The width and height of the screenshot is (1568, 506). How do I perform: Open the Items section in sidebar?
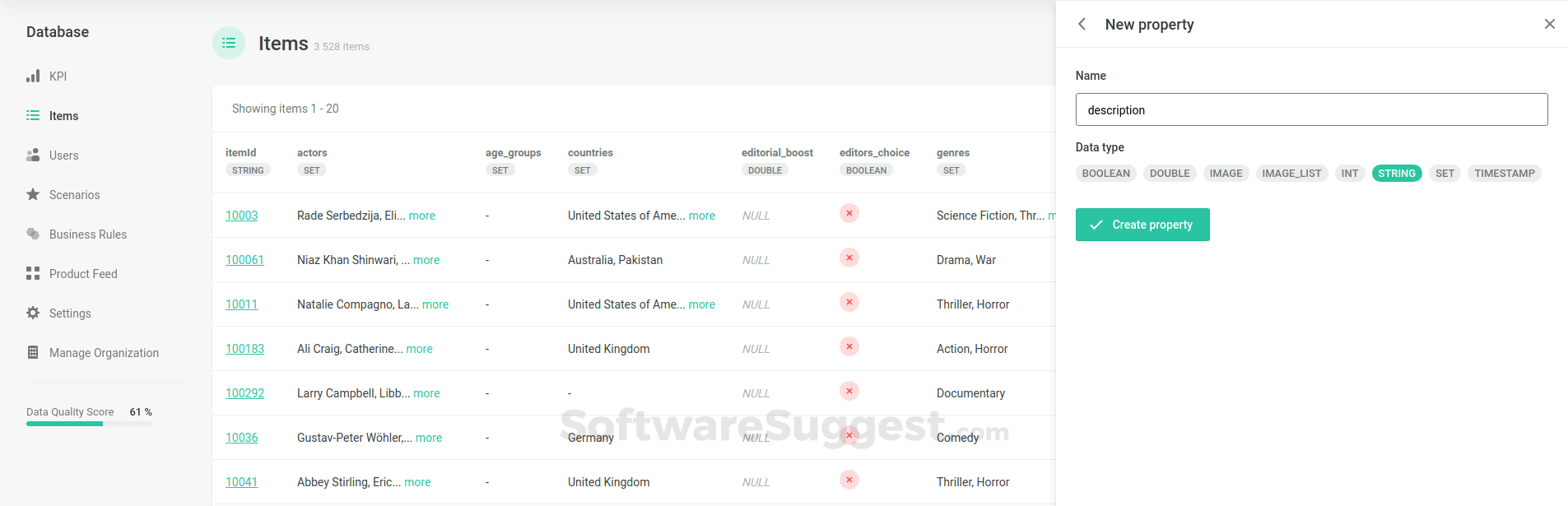[63, 116]
